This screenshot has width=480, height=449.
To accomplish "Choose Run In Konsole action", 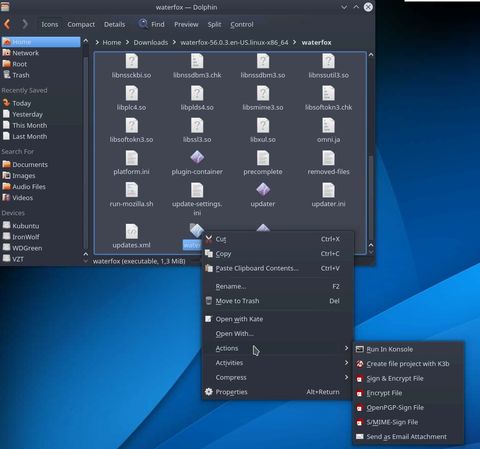I will coord(408,349).
